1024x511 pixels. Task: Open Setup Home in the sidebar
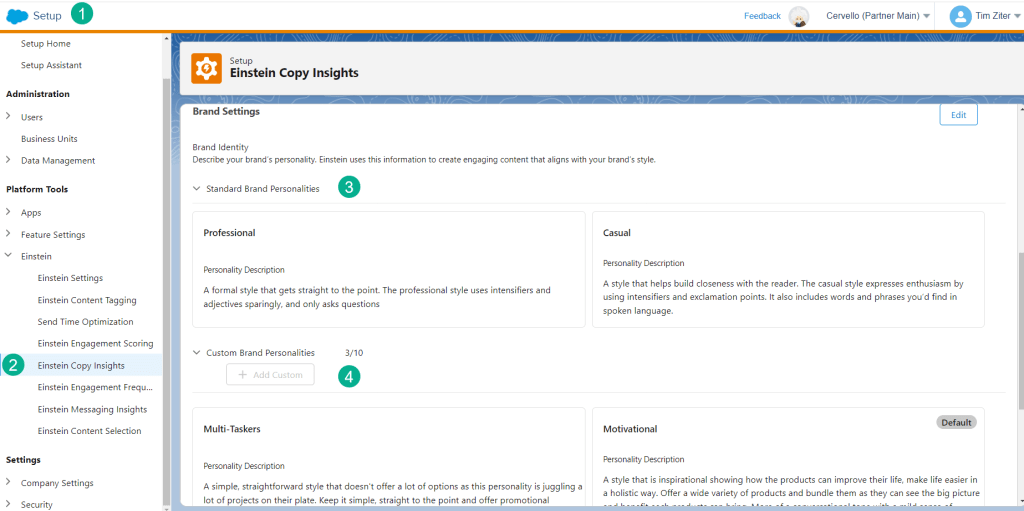pos(45,44)
